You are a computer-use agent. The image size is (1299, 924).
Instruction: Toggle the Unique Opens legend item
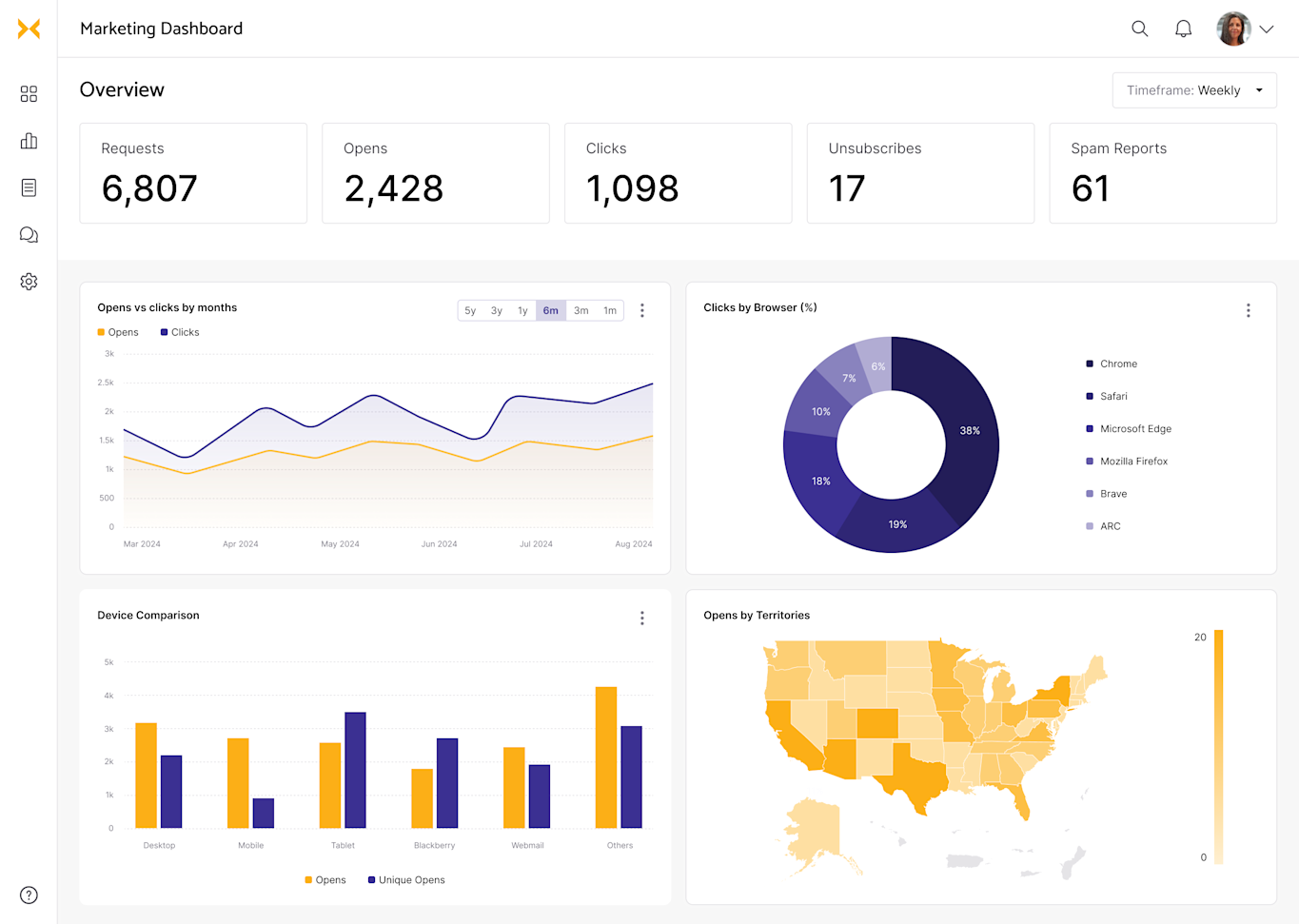pos(406,879)
